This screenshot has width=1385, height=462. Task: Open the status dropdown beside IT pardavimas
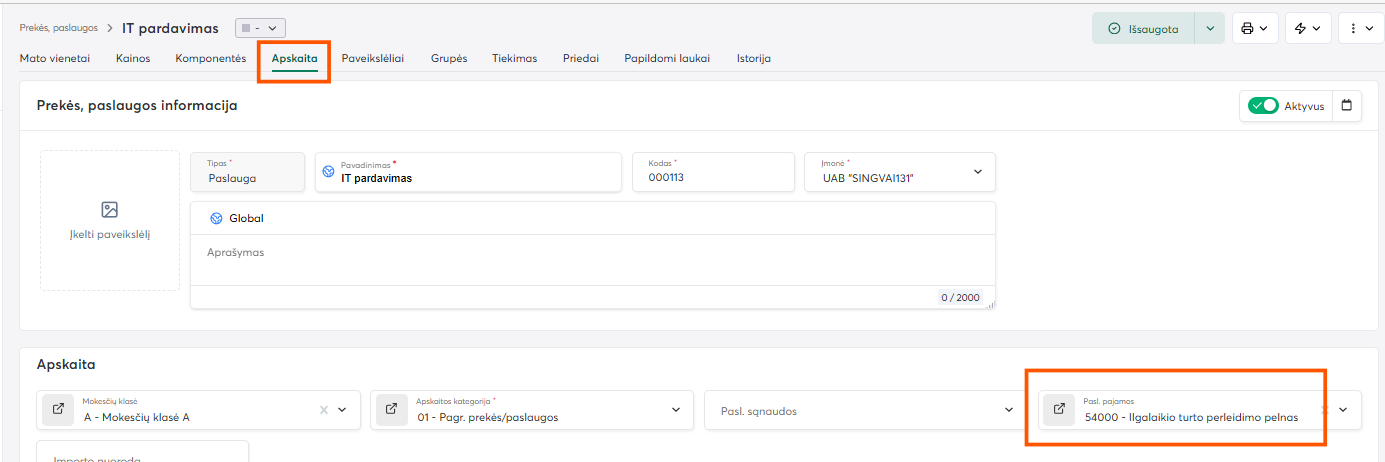coord(260,28)
